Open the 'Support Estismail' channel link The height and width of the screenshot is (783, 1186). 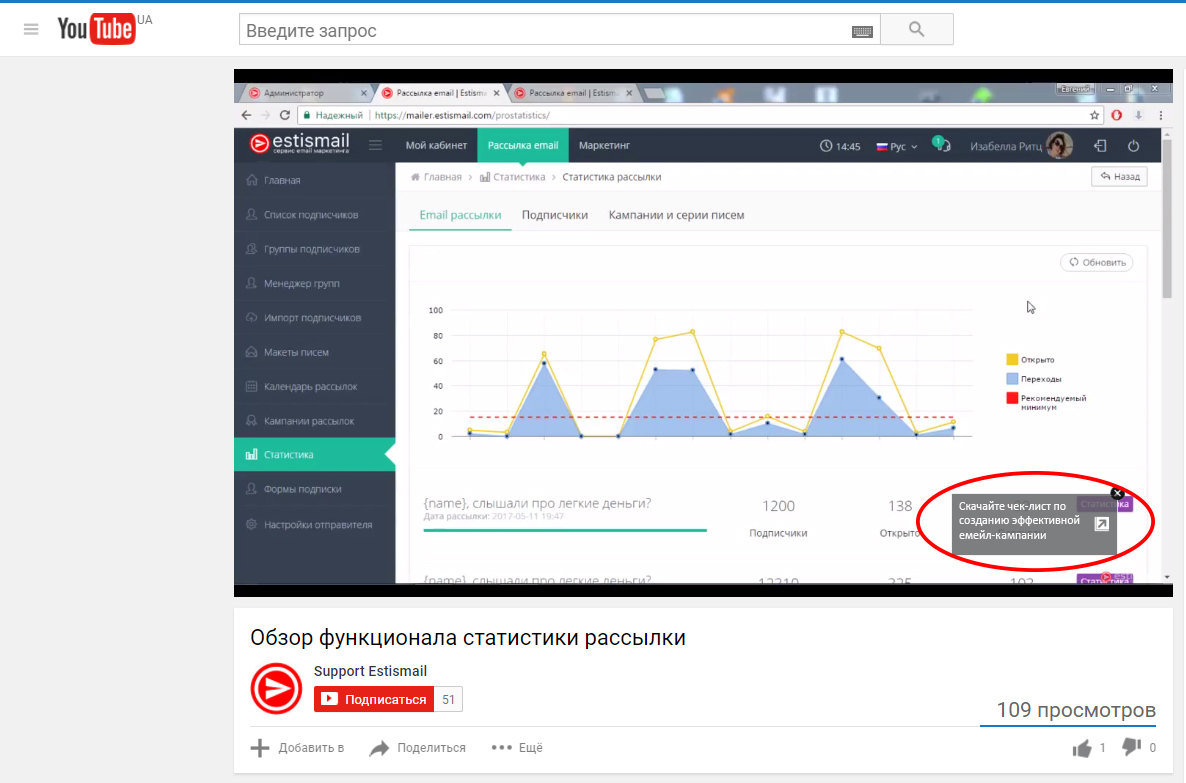[370, 671]
